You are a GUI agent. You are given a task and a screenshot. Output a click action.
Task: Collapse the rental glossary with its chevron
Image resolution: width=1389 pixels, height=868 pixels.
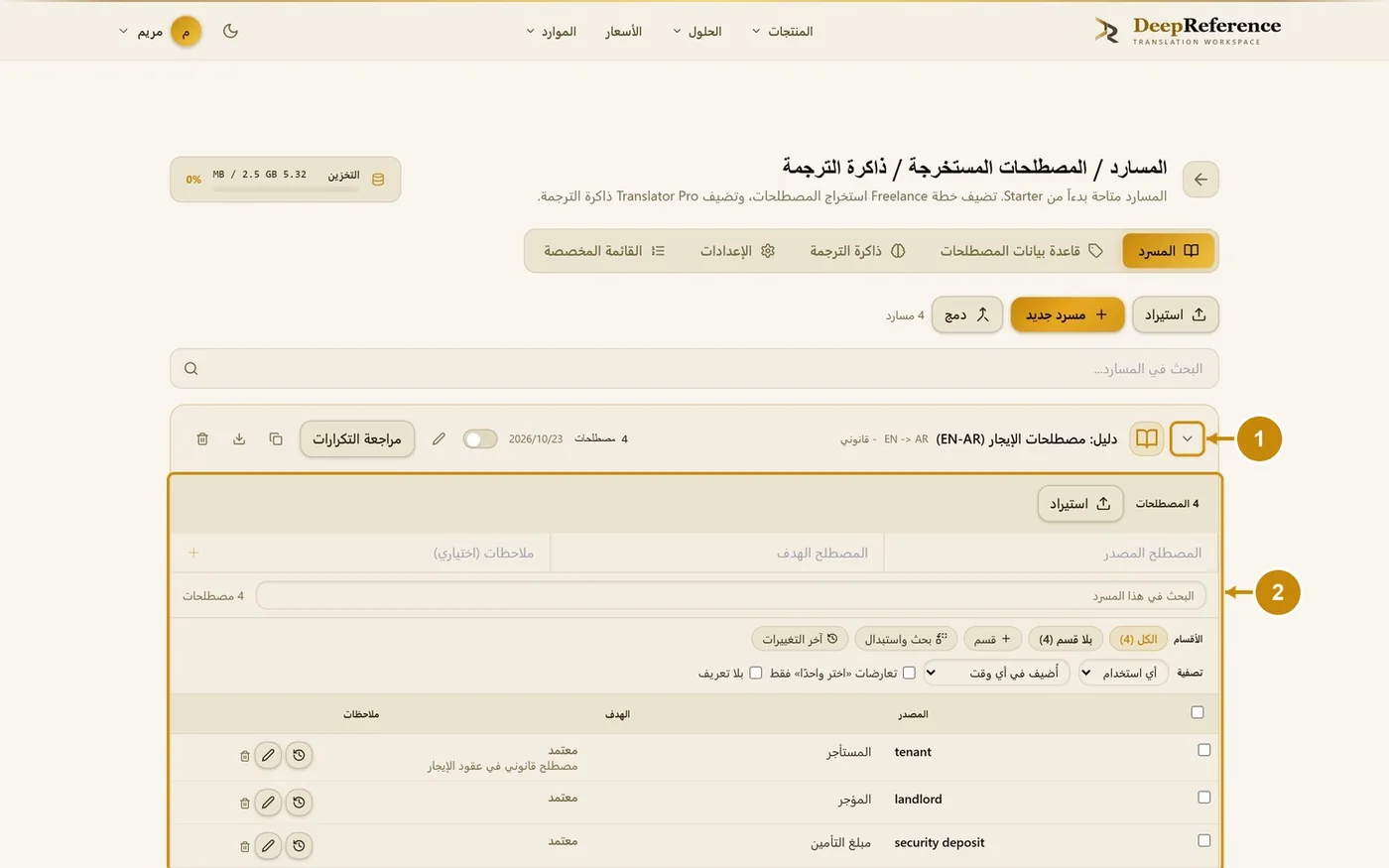1188,438
